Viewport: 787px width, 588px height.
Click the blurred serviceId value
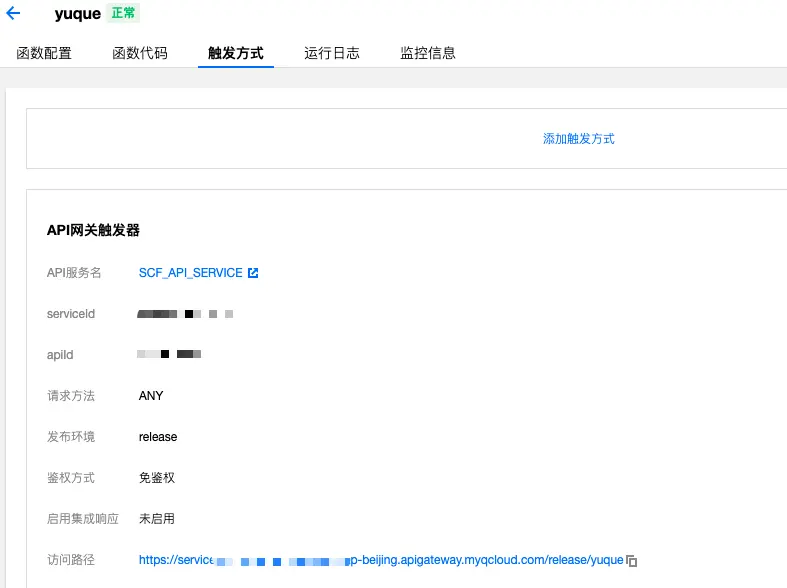(x=185, y=314)
